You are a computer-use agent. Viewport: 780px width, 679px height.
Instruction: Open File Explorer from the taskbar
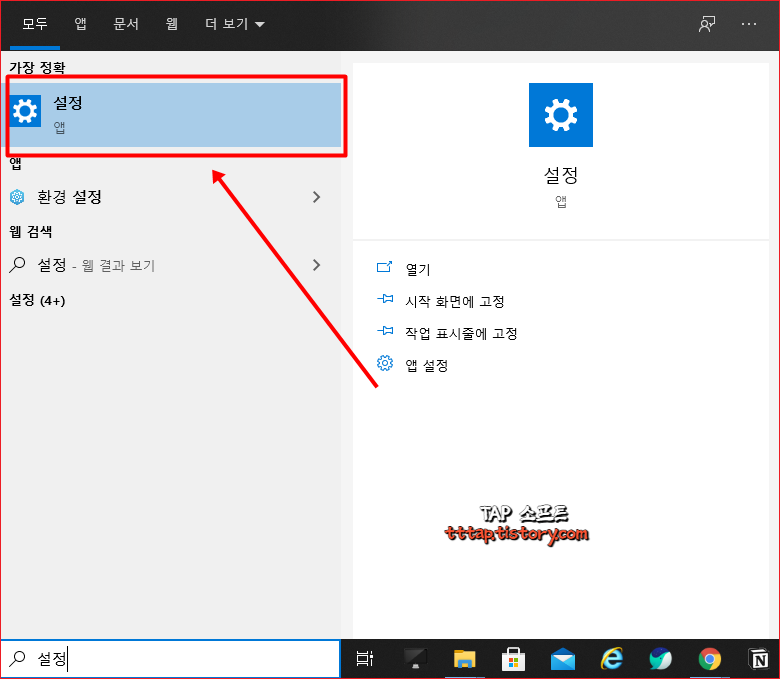tap(465, 659)
